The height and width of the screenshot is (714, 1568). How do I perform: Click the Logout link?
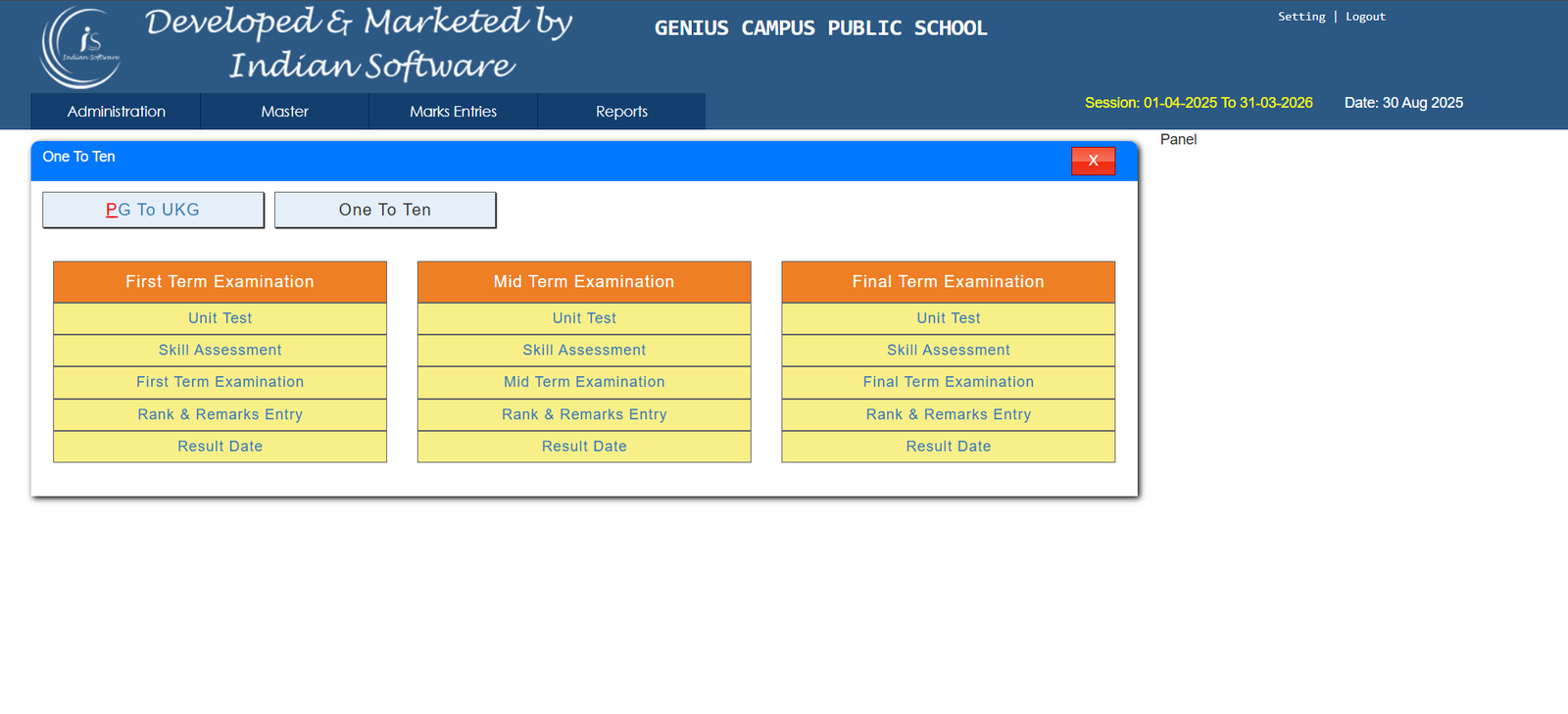tap(1365, 17)
